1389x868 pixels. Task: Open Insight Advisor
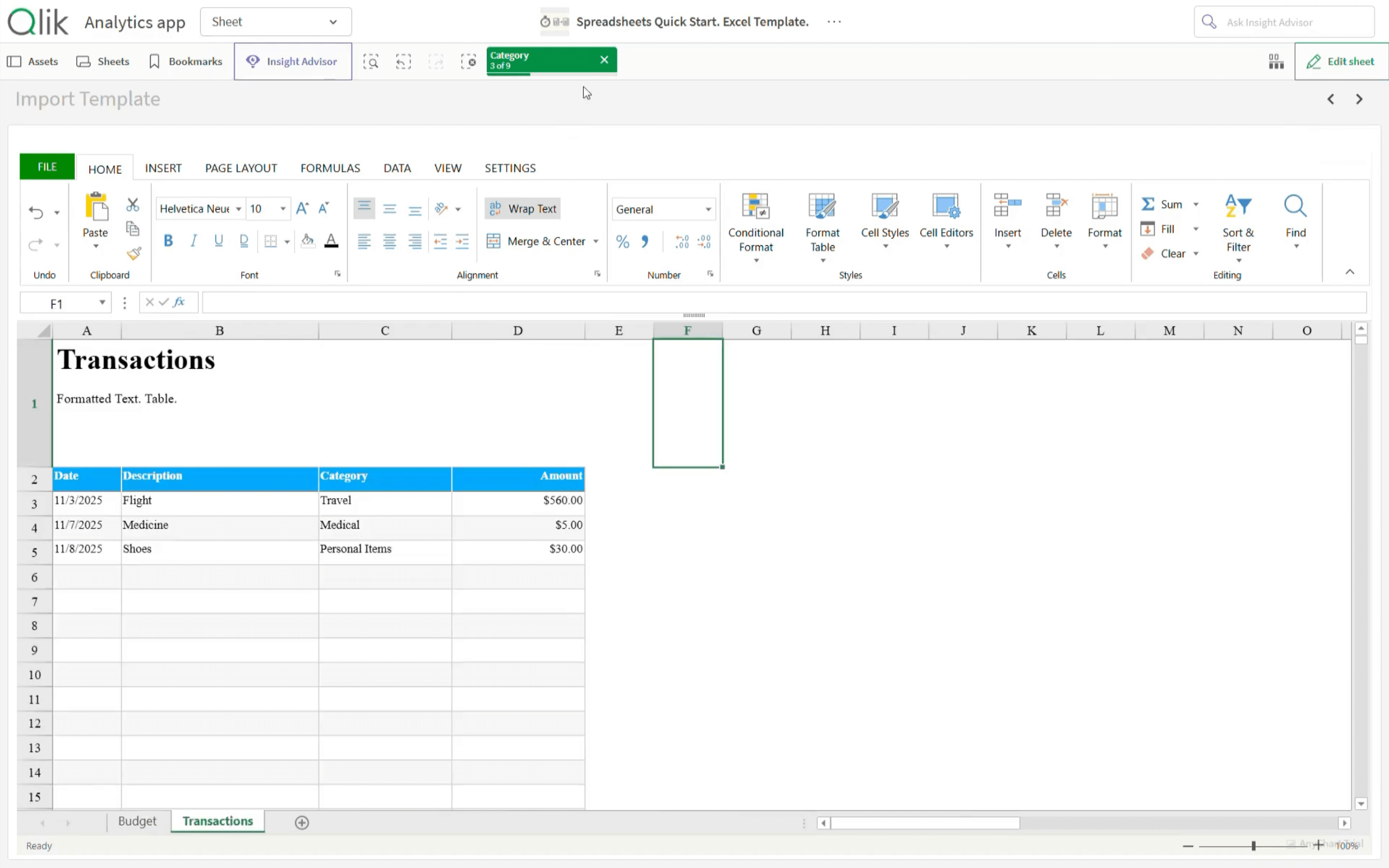point(293,61)
